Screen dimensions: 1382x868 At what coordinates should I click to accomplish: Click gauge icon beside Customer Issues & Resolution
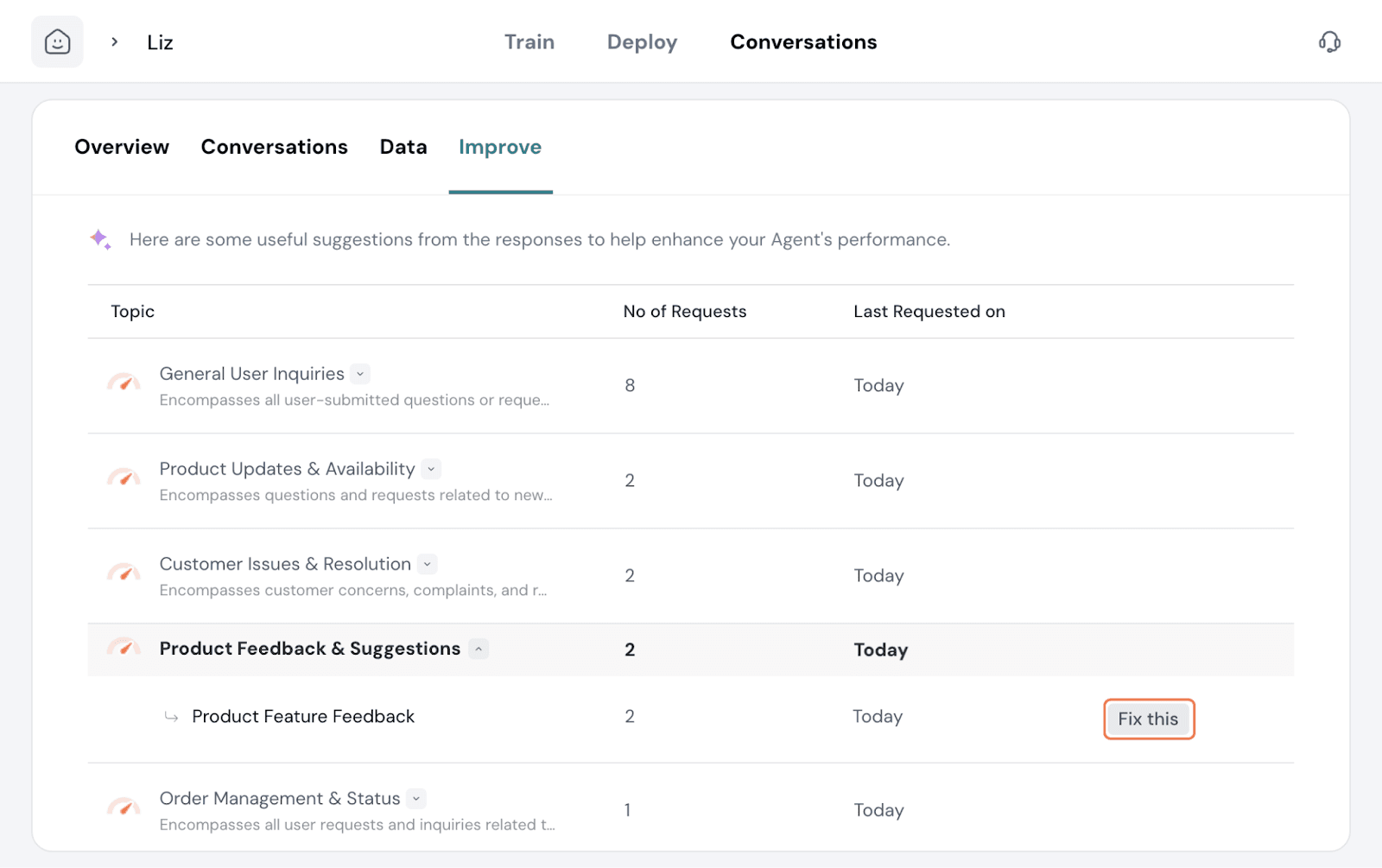(x=124, y=572)
